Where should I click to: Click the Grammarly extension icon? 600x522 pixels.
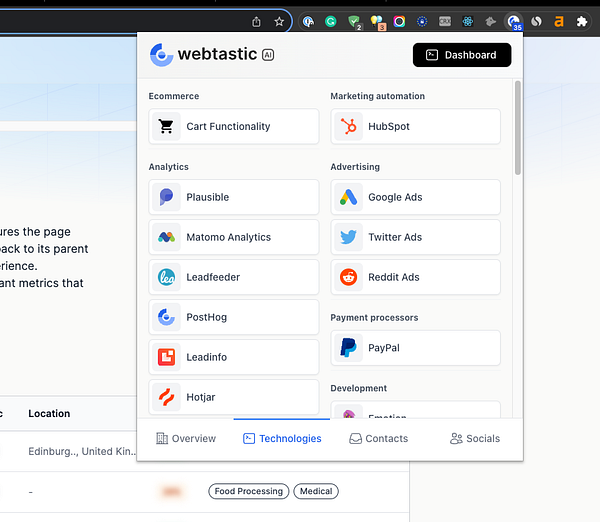click(331, 21)
